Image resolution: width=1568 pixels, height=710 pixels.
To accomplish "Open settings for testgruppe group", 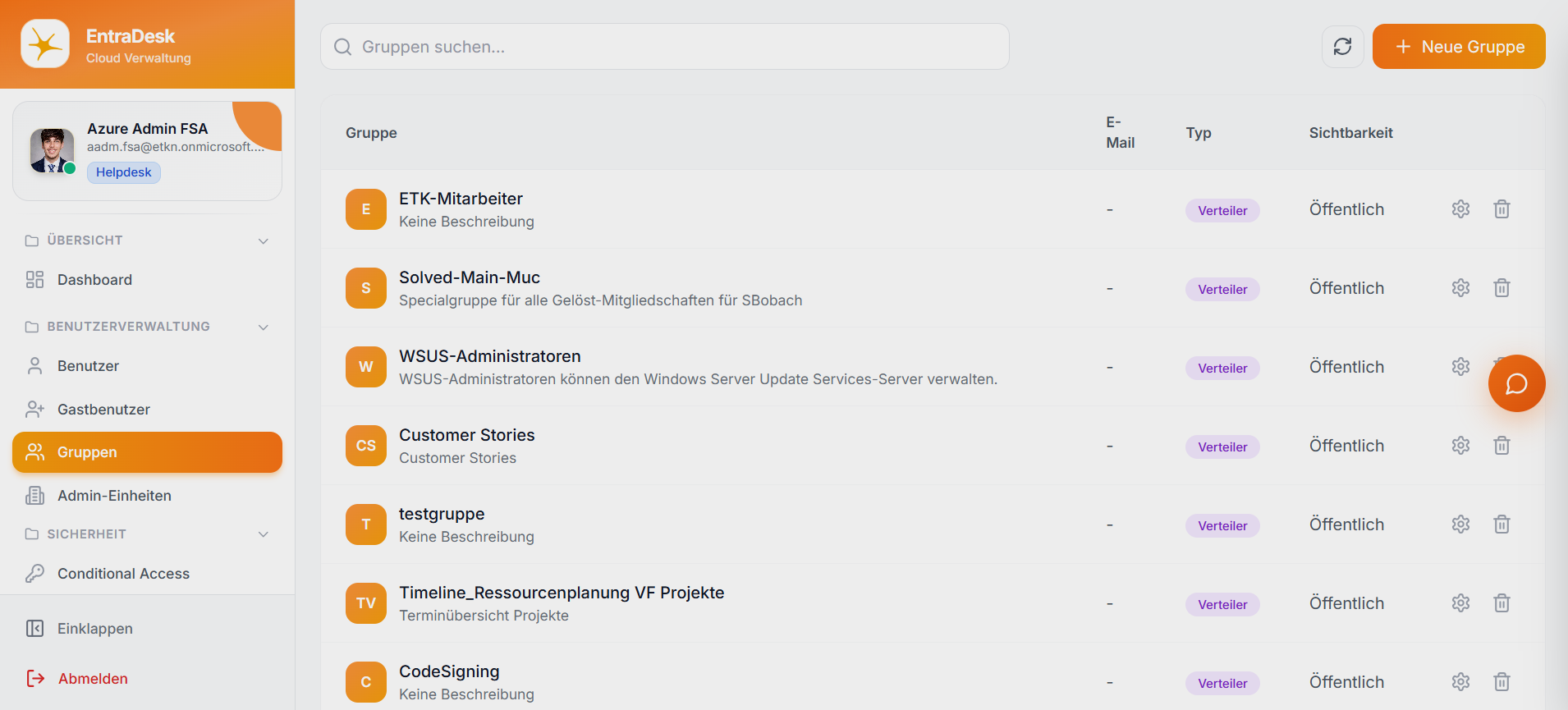I will (1460, 524).
